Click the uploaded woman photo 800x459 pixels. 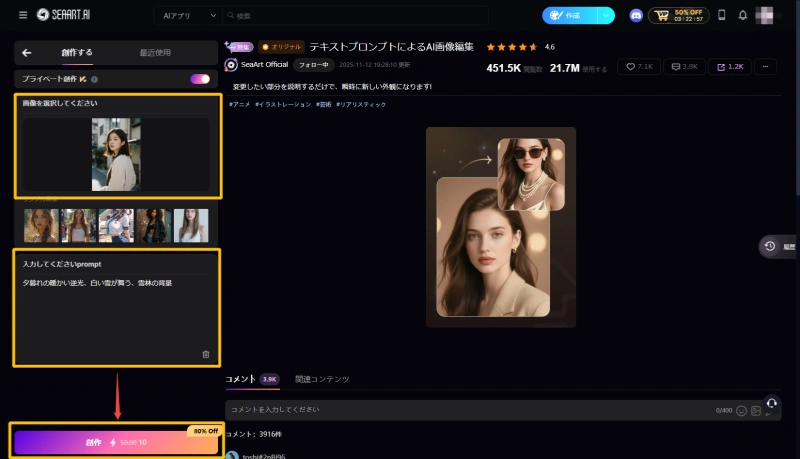pyautogui.click(x=116, y=155)
